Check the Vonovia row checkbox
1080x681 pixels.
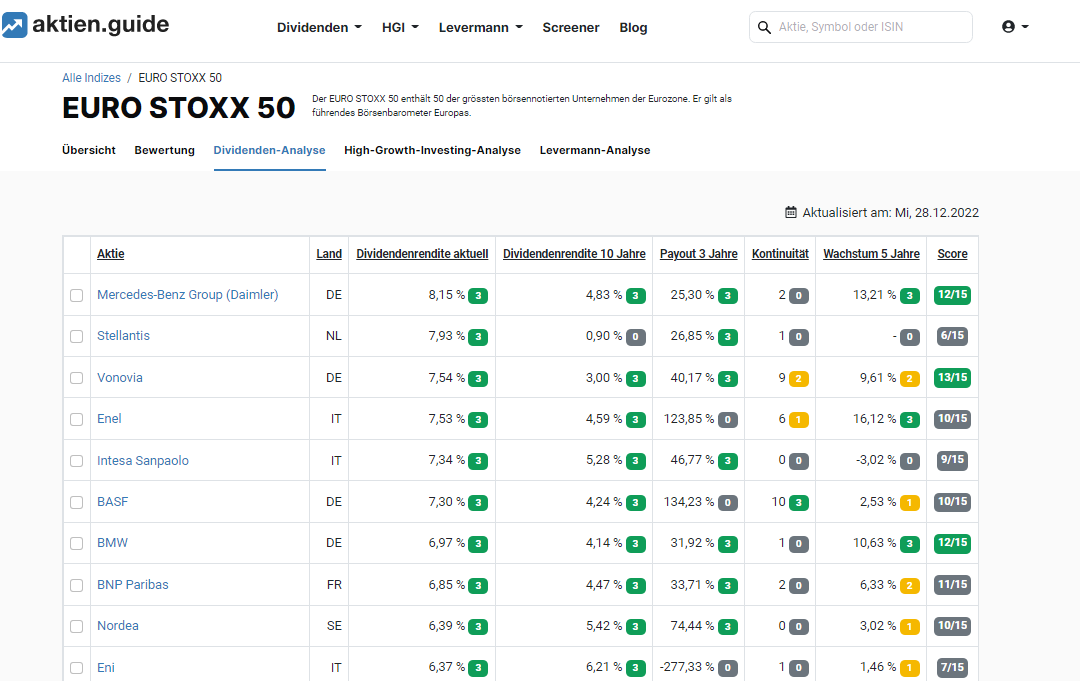coord(76,378)
